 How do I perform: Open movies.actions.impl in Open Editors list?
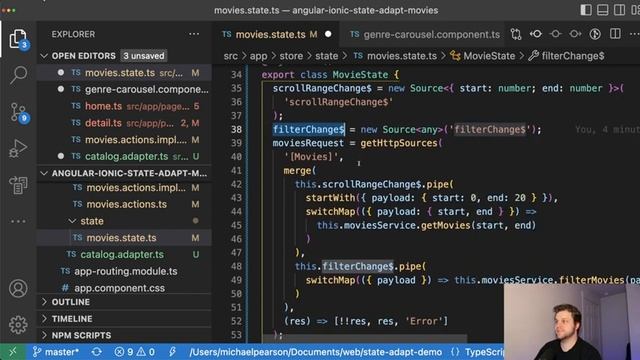point(124,140)
